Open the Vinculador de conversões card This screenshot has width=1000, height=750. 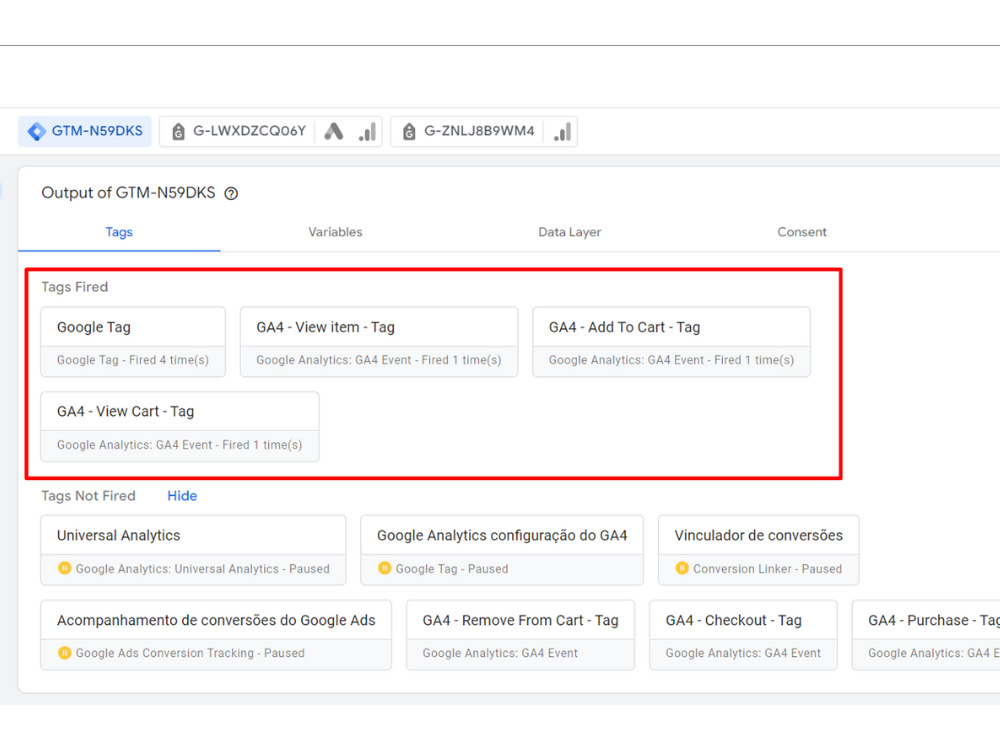coord(759,550)
